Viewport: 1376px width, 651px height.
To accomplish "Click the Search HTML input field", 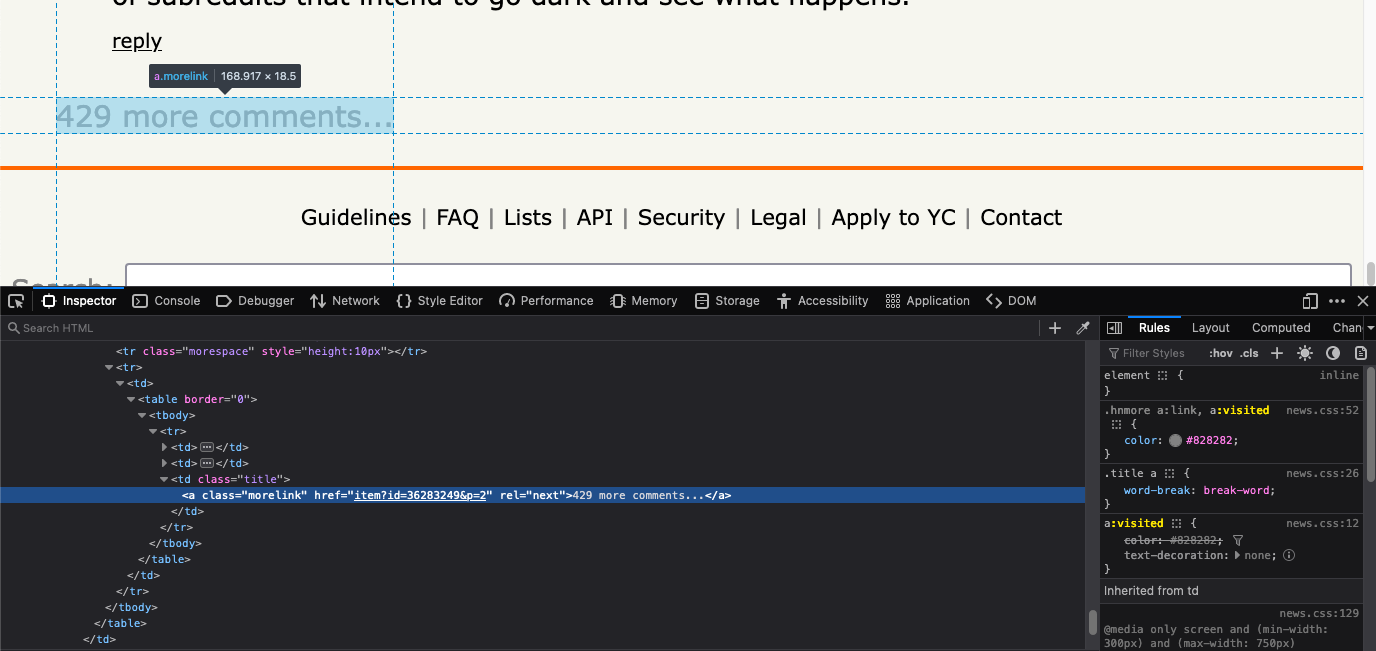I will [58, 327].
